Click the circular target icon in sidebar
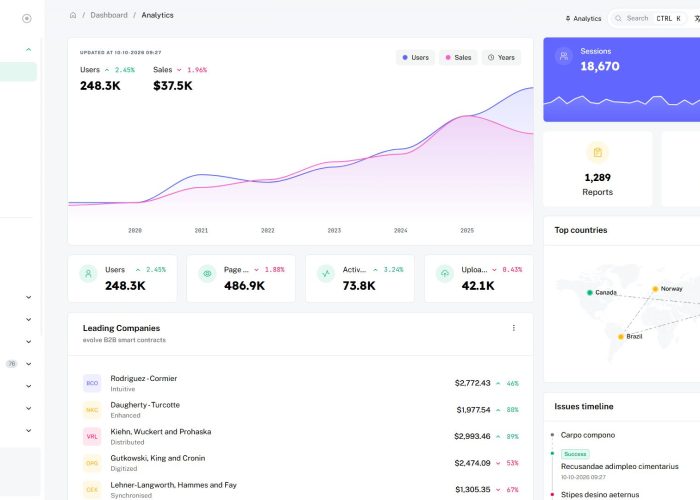Image resolution: width=700 pixels, height=500 pixels. coord(27,18)
